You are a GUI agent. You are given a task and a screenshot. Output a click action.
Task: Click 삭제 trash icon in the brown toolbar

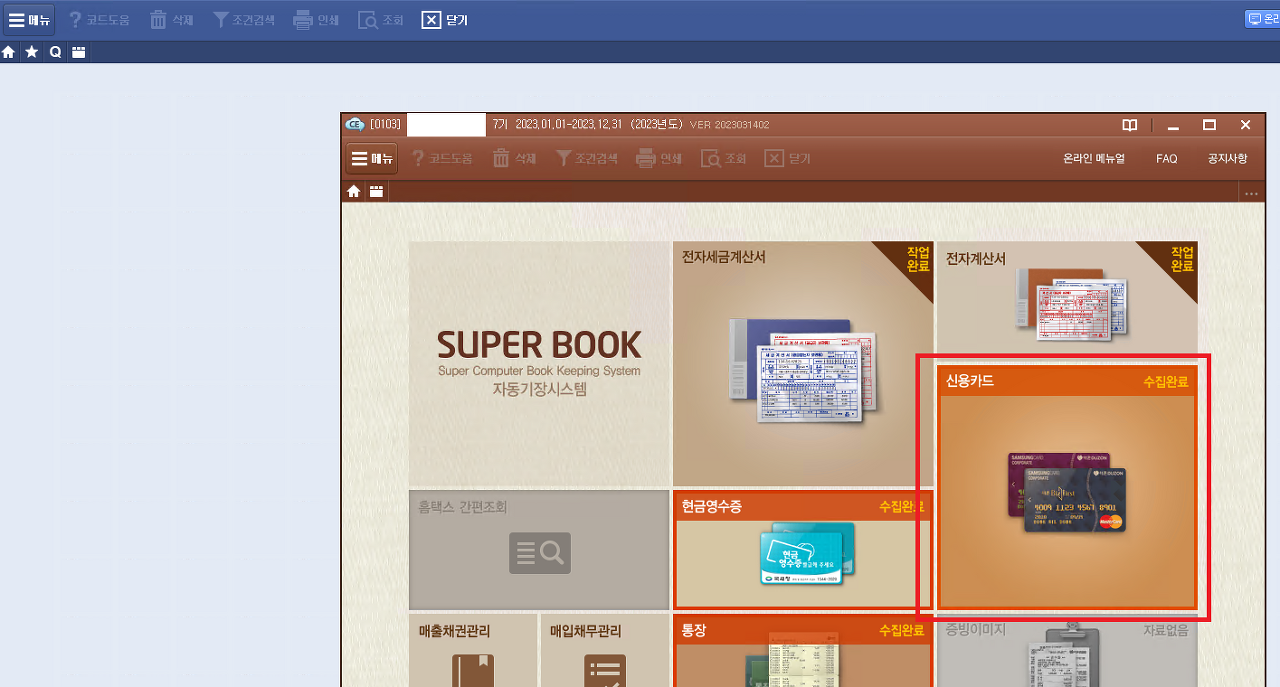pyautogui.click(x=514, y=158)
